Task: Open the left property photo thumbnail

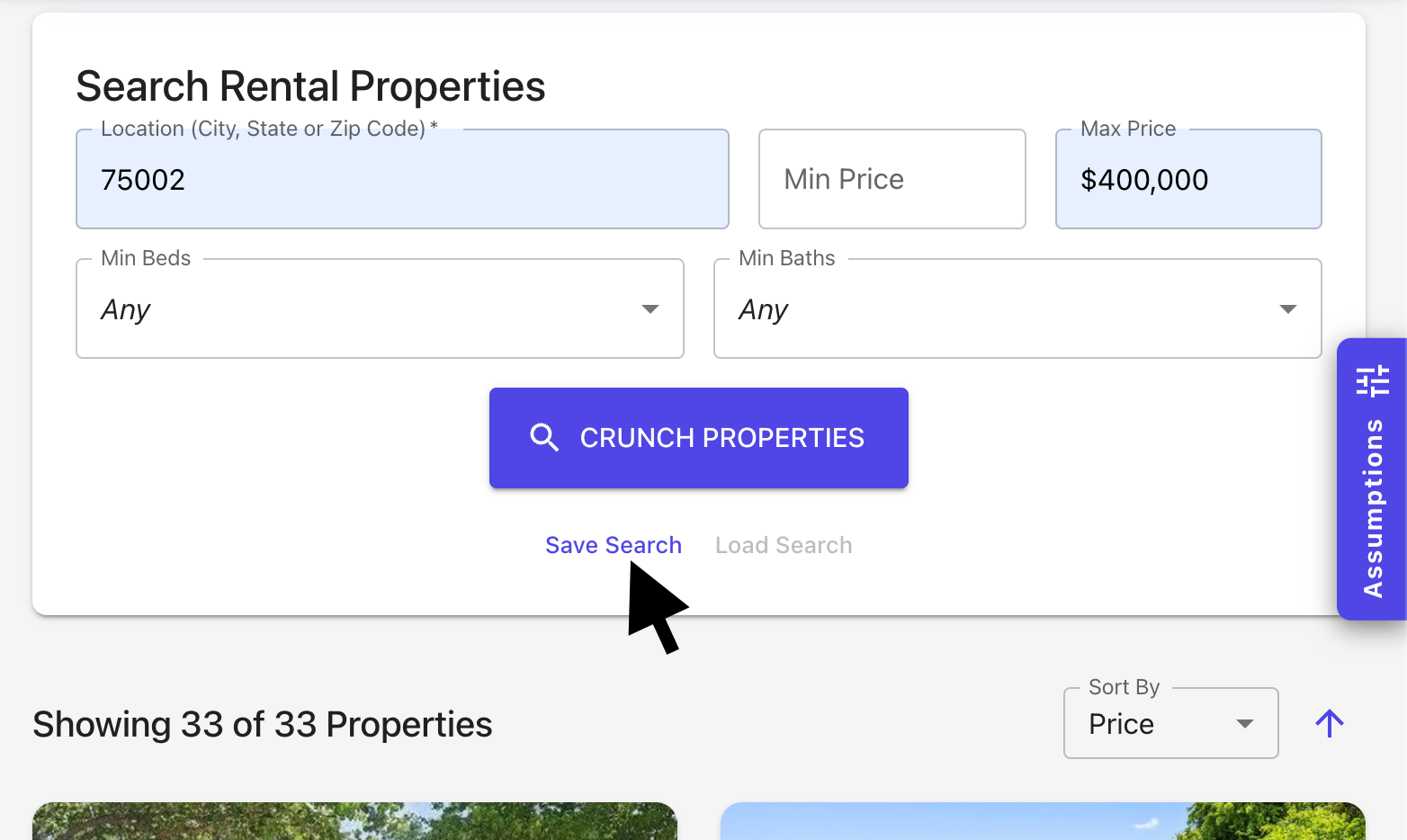Action: (x=354, y=821)
